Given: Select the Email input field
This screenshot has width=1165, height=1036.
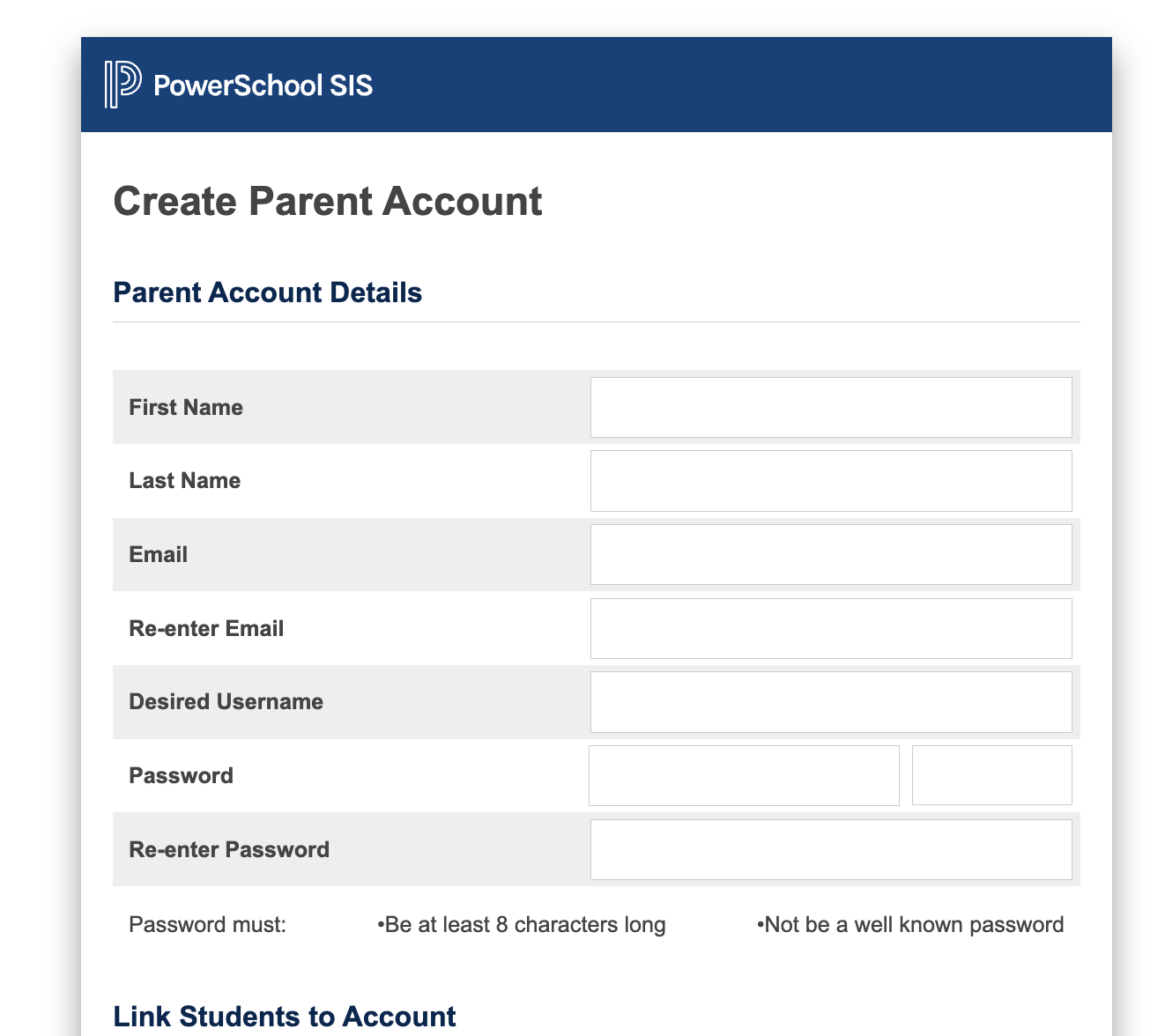Looking at the screenshot, I should click(x=831, y=554).
